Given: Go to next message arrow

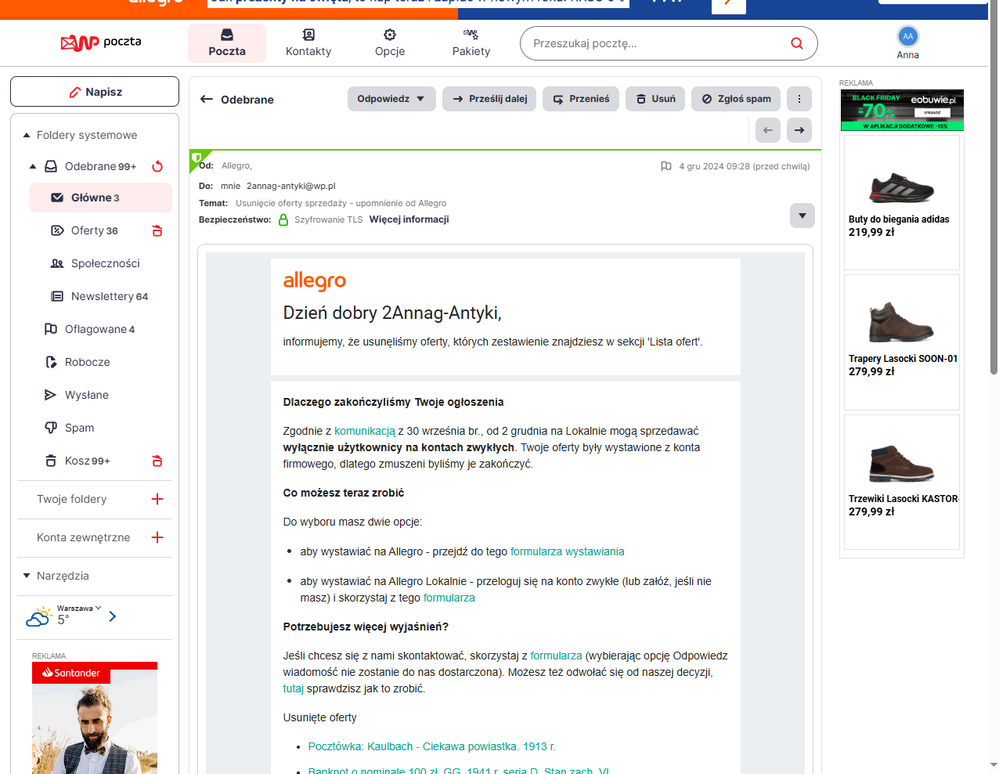Looking at the screenshot, I should pyautogui.click(x=799, y=130).
